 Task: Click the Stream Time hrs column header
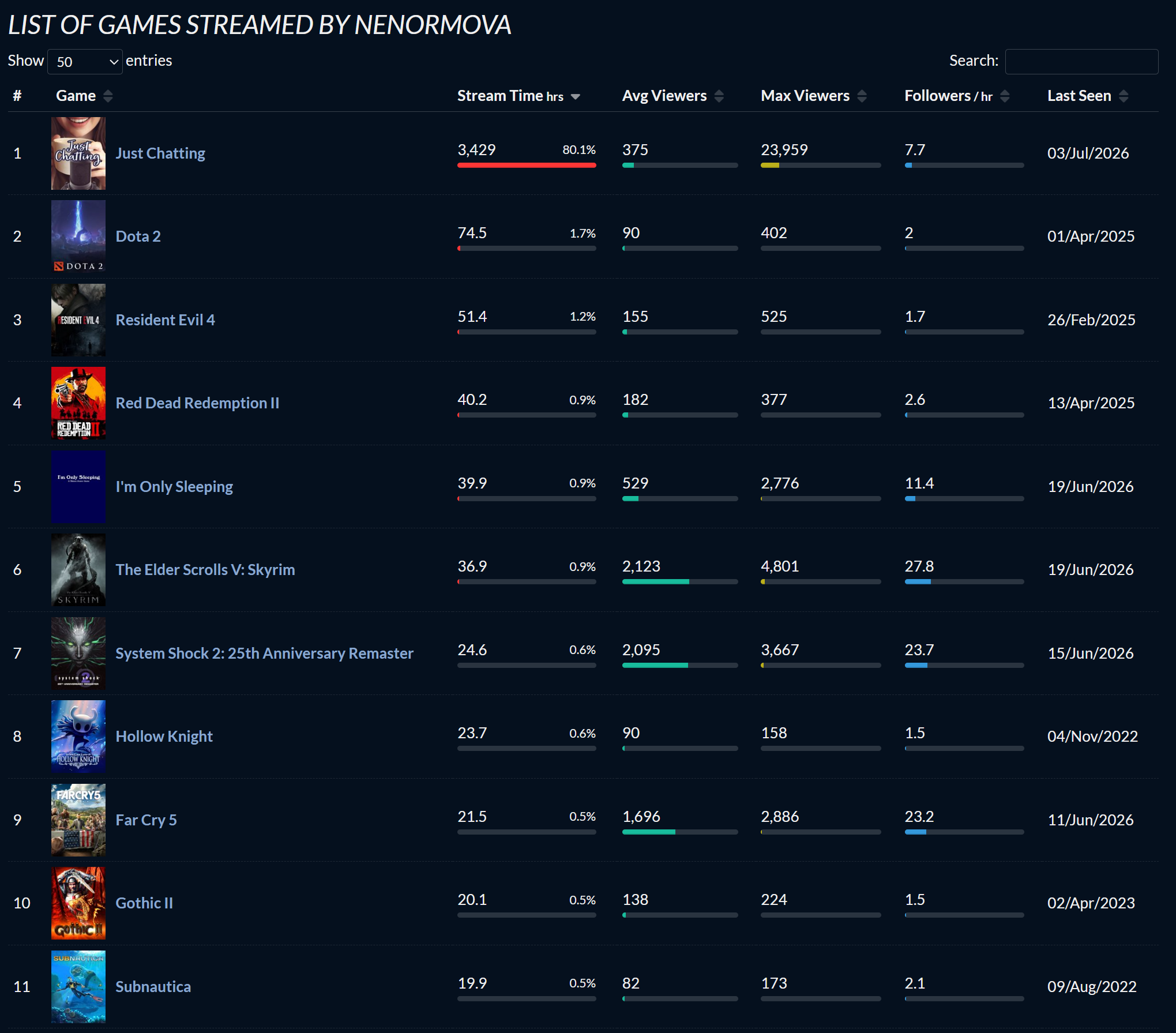[x=510, y=96]
